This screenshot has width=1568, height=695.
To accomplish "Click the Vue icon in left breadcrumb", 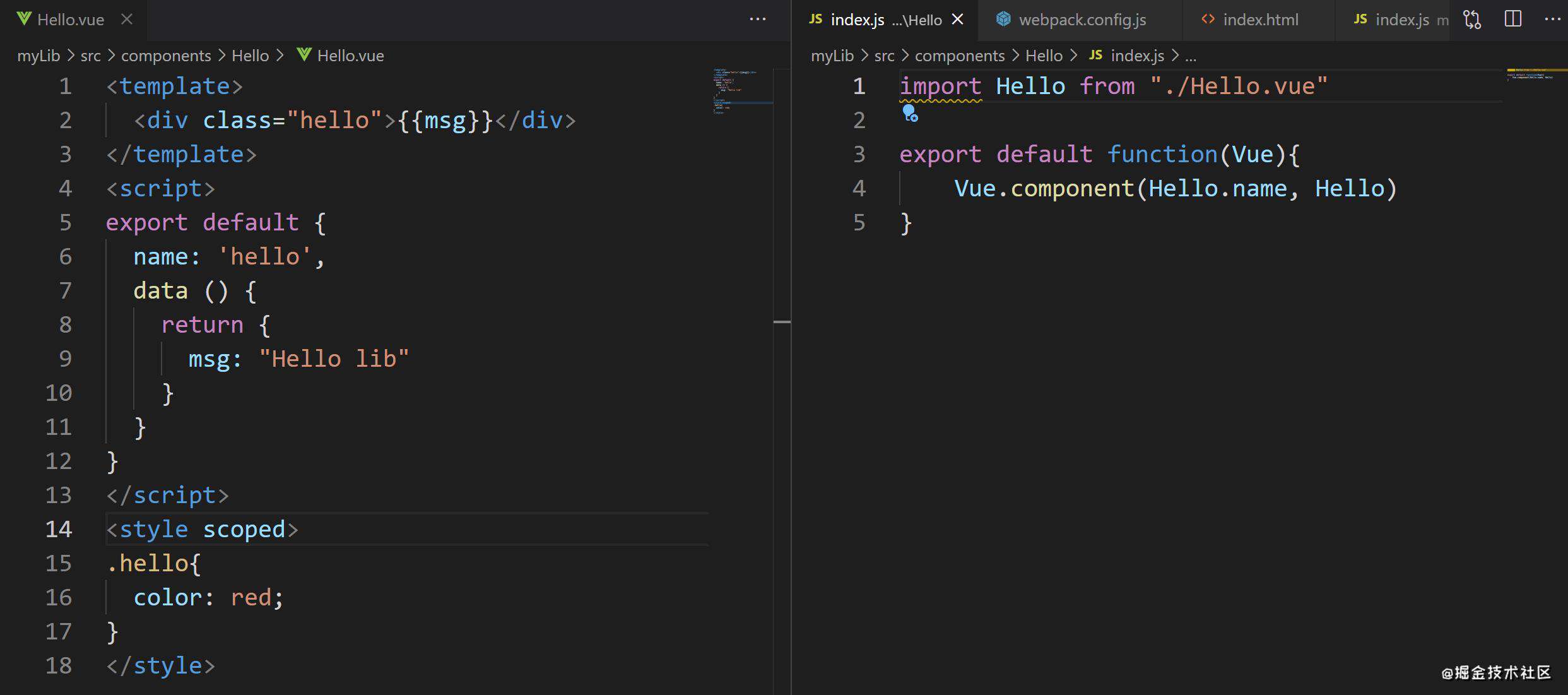I will click(x=304, y=54).
